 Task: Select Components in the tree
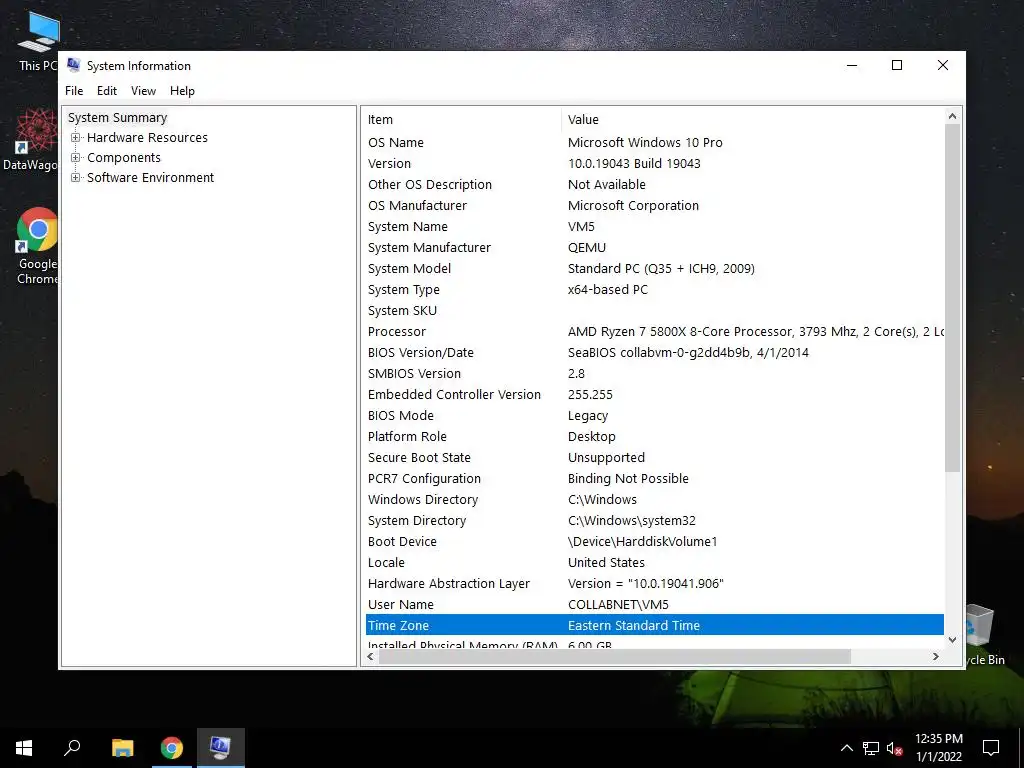click(123, 157)
